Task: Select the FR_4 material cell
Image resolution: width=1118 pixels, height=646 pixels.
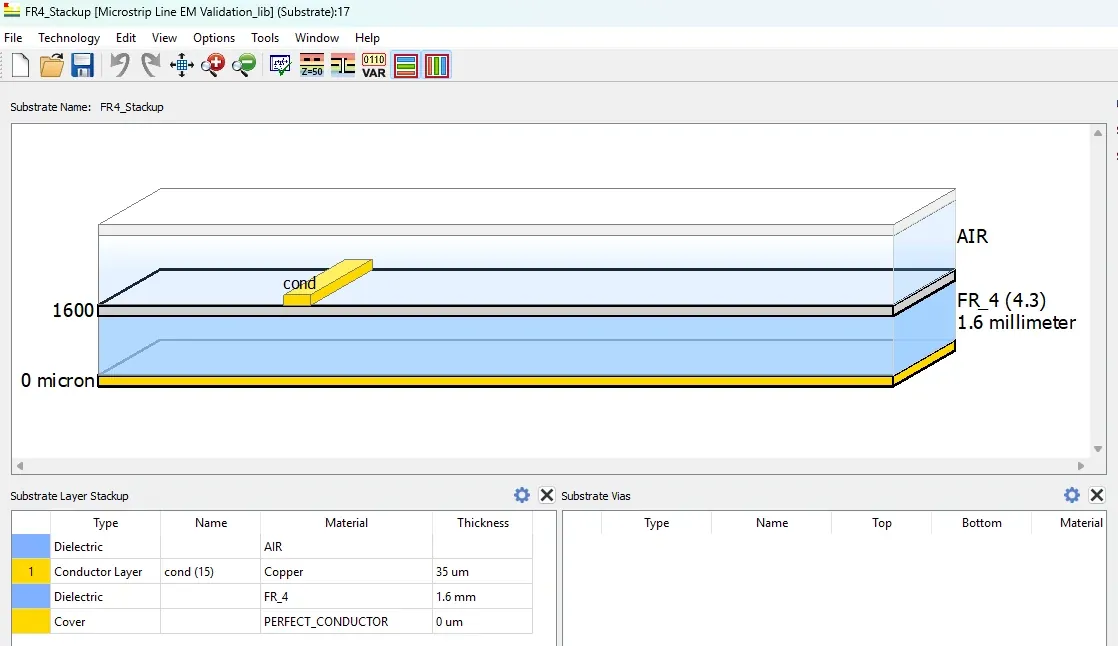Action: point(347,596)
